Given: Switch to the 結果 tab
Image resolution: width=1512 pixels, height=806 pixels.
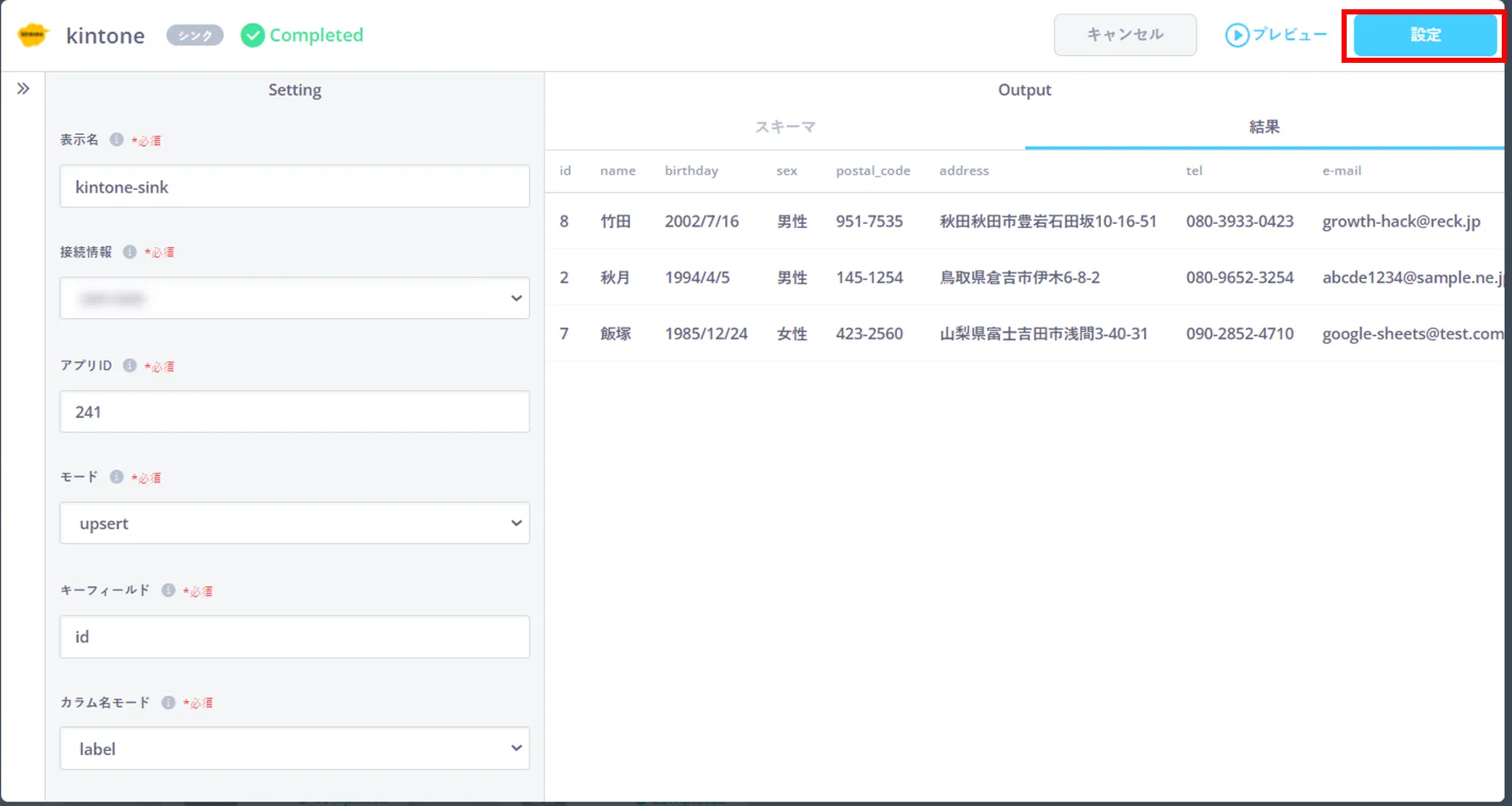Looking at the screenshot, I should click(x=1264, y=127).
